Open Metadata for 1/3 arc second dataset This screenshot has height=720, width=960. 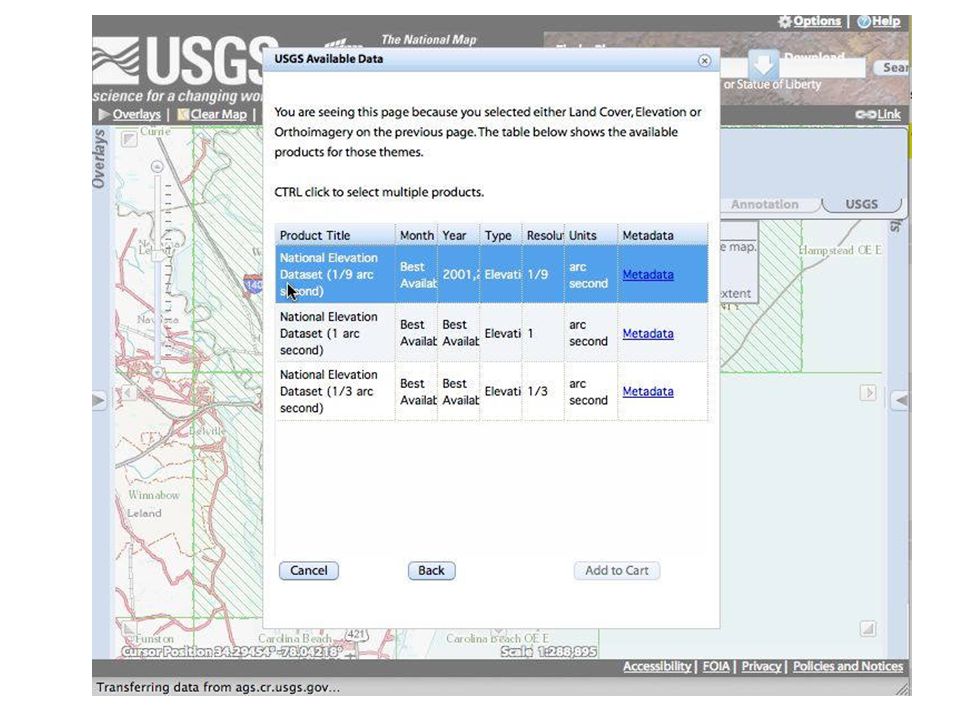[648, 392]
